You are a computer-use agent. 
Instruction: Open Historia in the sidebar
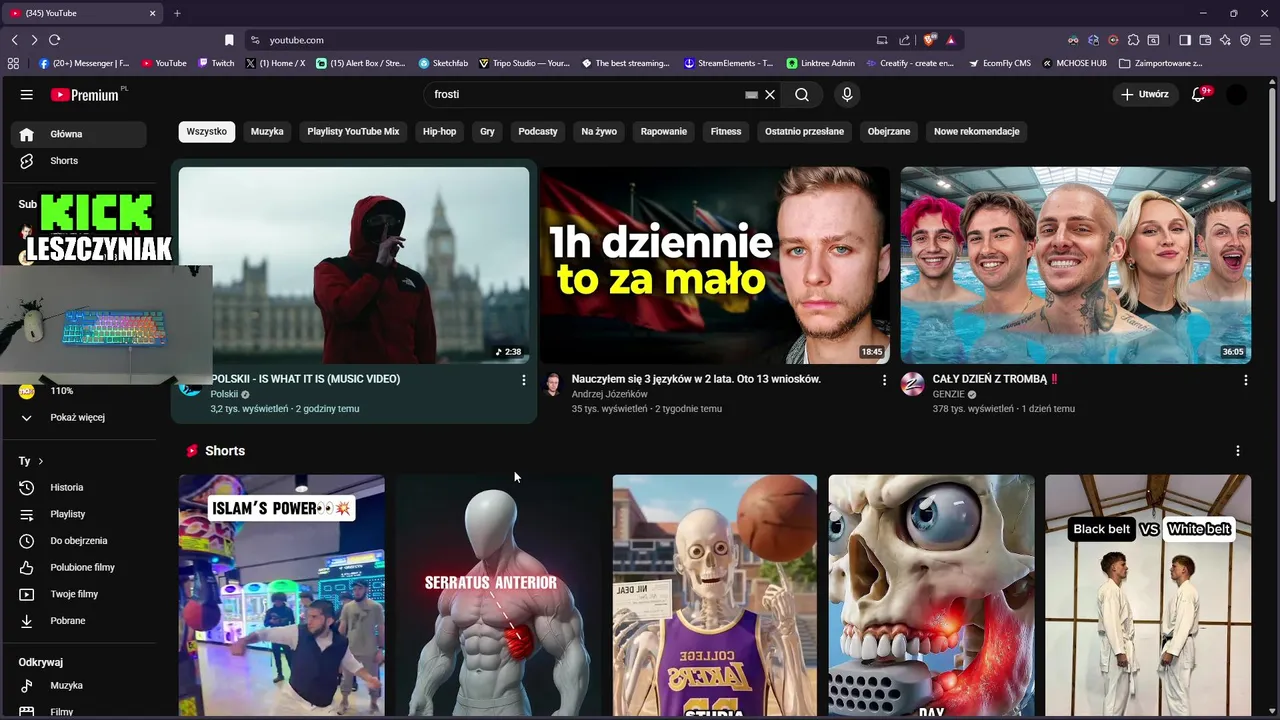point(78,487)
